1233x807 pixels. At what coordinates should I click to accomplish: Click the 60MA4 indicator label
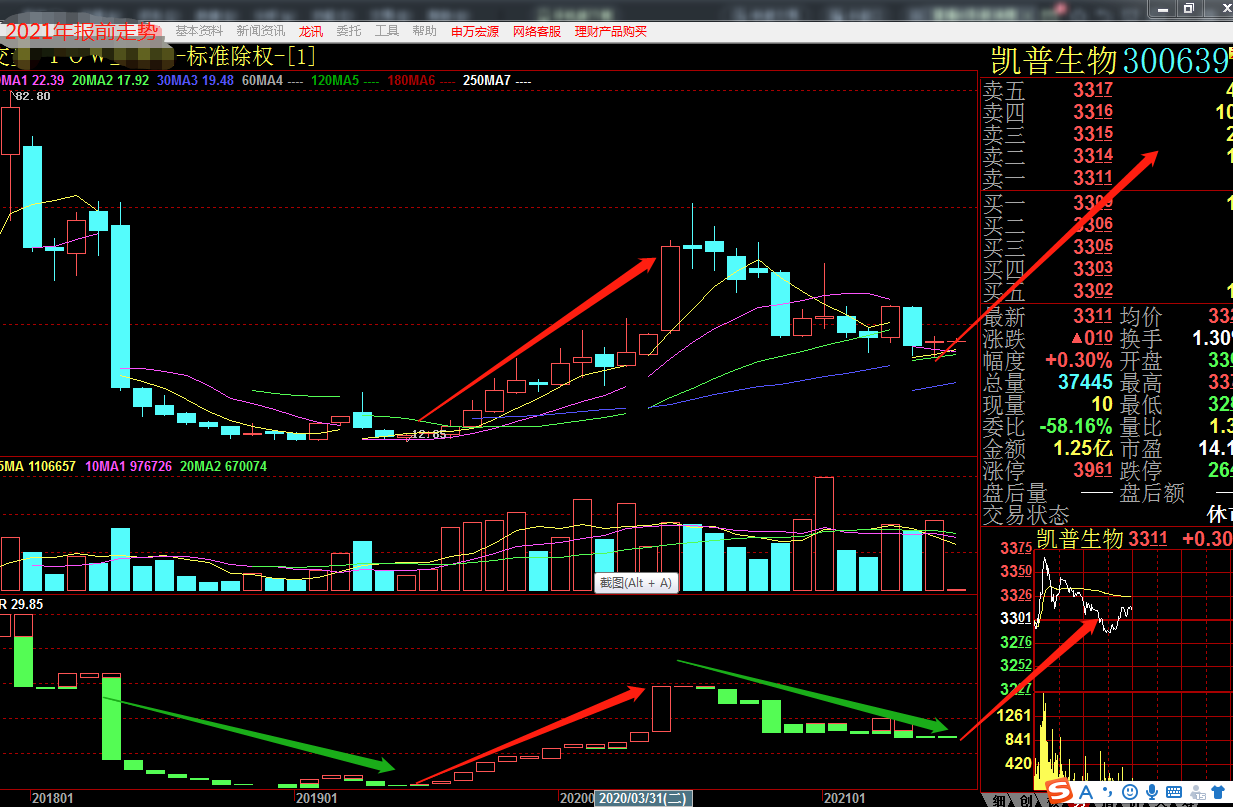pos(273,80)
